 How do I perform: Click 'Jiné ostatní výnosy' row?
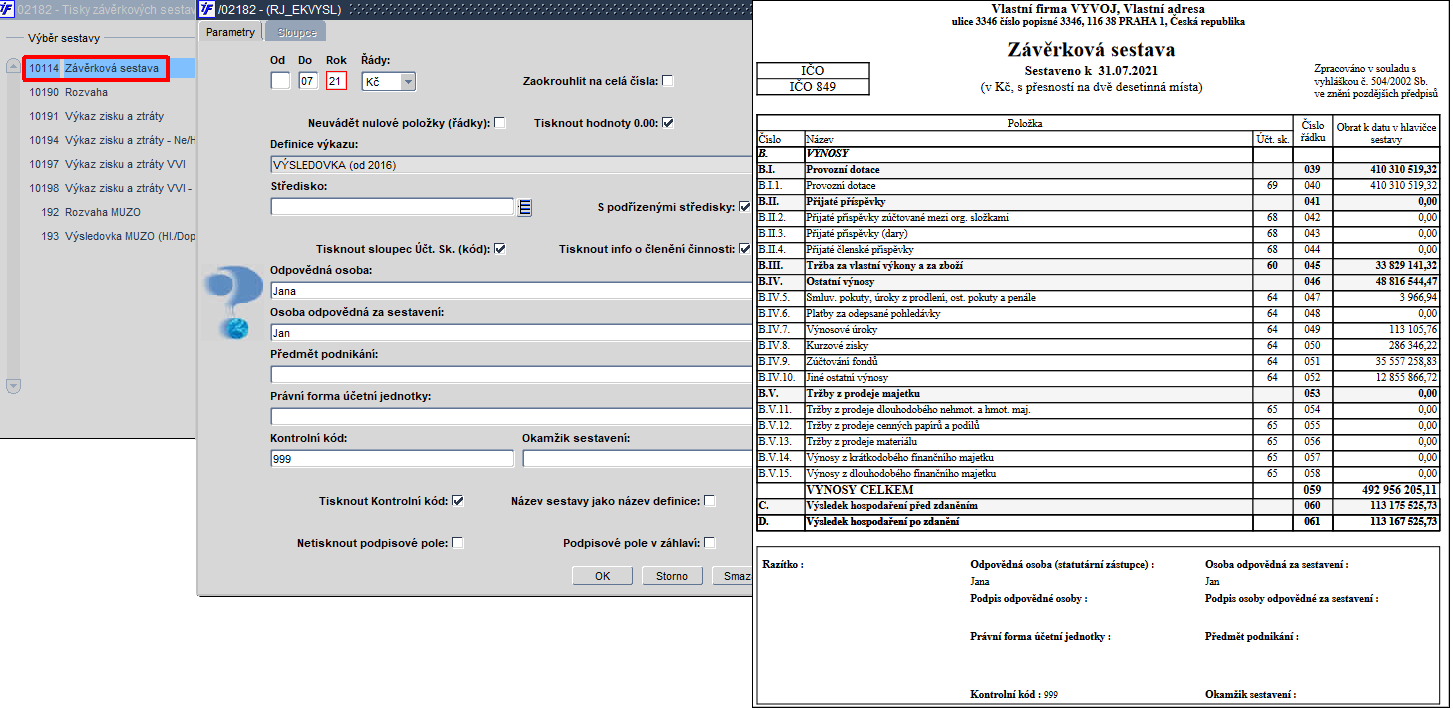tap(1098, 378)
